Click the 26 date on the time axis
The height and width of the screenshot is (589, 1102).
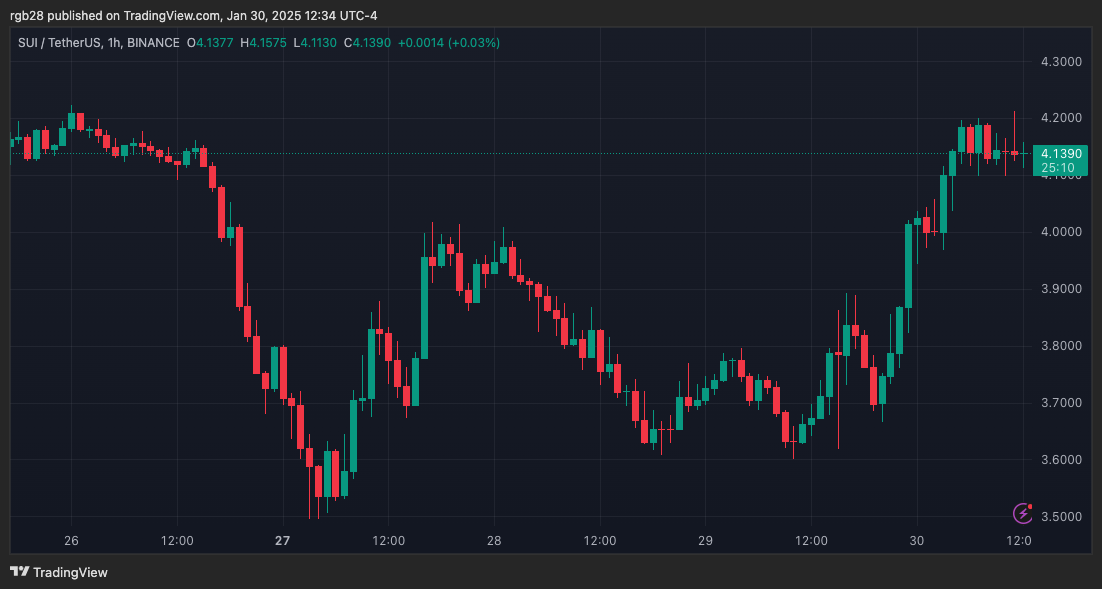click(71, 541)
